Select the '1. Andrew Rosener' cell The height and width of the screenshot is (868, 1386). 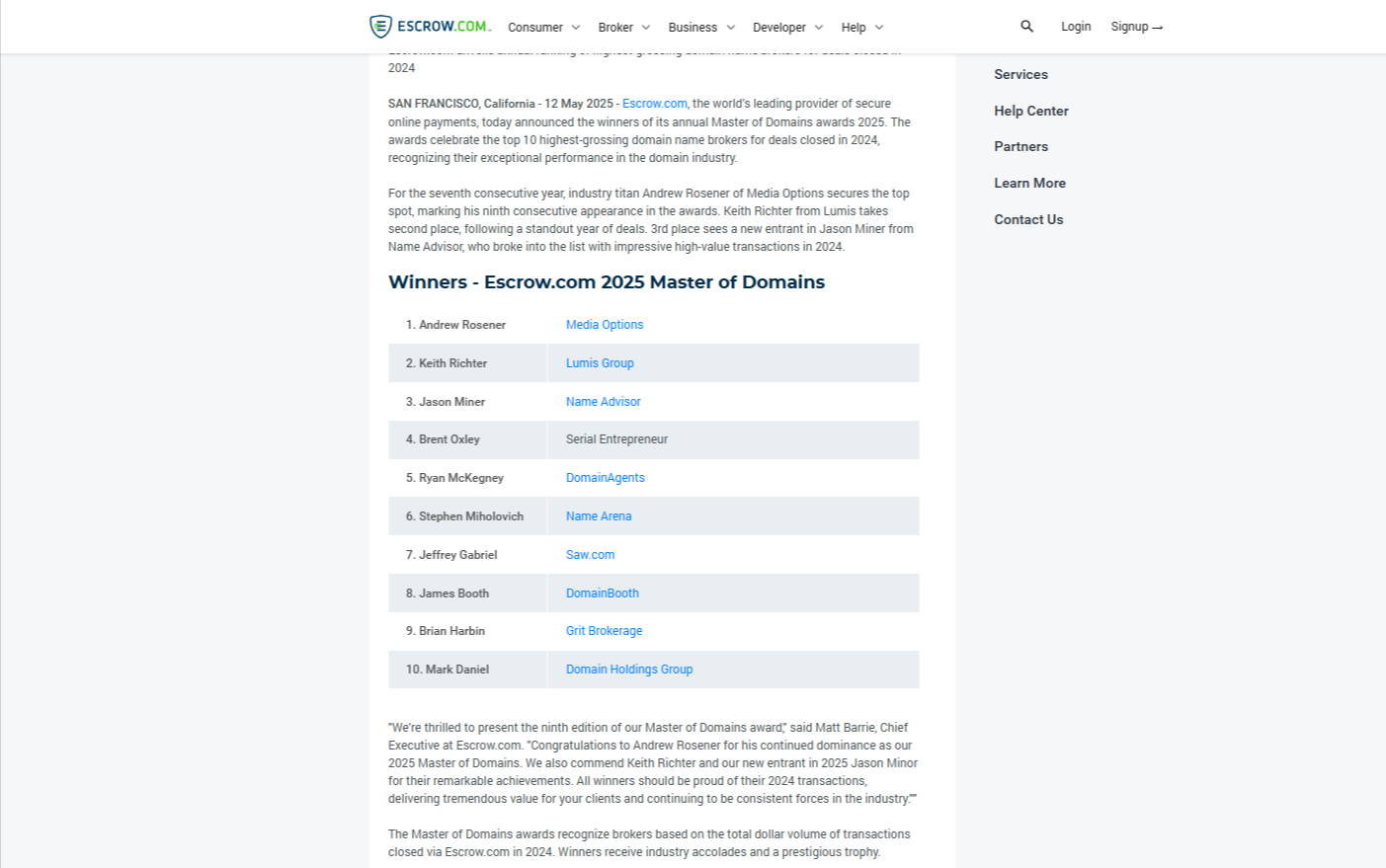467,325
